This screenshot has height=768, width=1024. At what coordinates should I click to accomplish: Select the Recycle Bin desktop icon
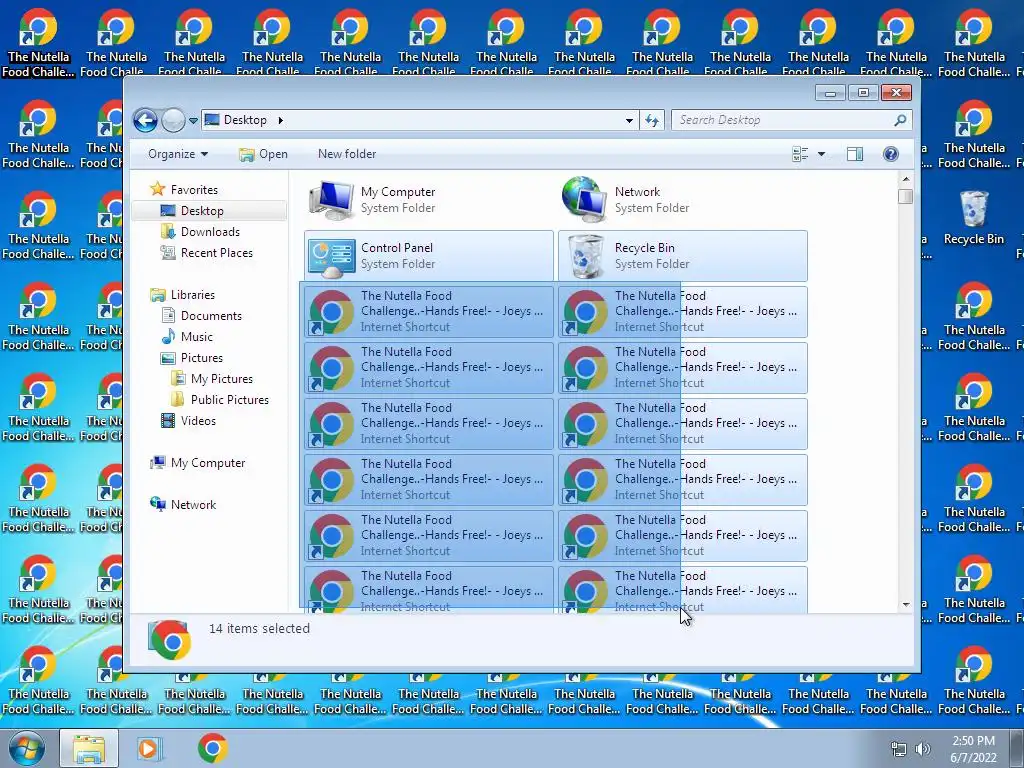974,219
